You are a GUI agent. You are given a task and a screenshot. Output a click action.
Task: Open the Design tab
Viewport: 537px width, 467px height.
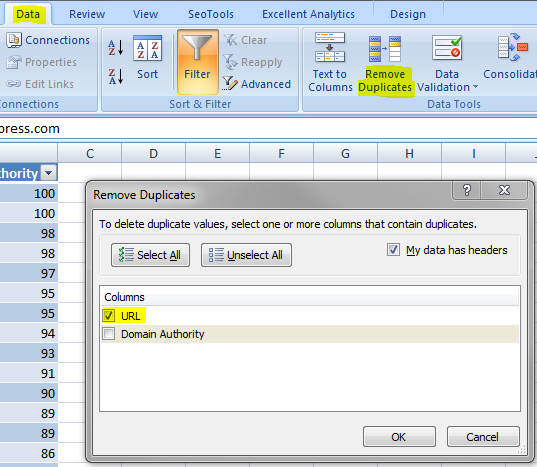pyautogui.click(x=408, y=14)
